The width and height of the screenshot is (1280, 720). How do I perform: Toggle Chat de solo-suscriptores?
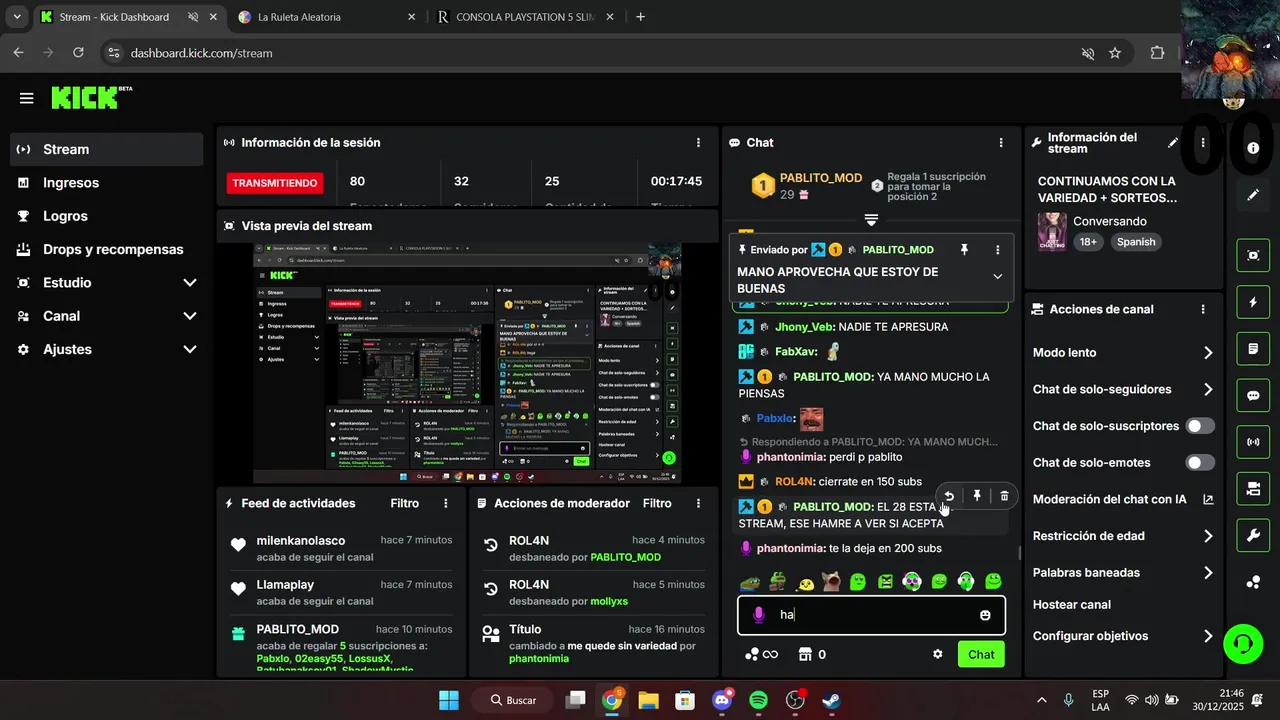(x=1200, y=426)
